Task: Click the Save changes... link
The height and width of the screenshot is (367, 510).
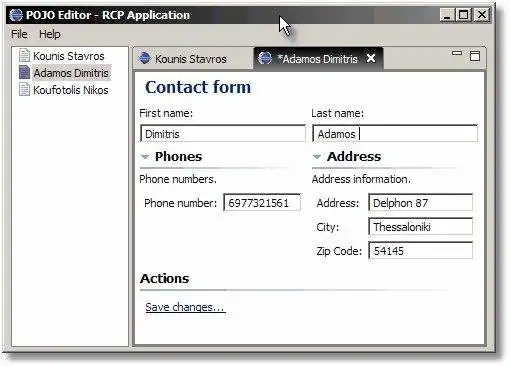Action: [185, 307]
